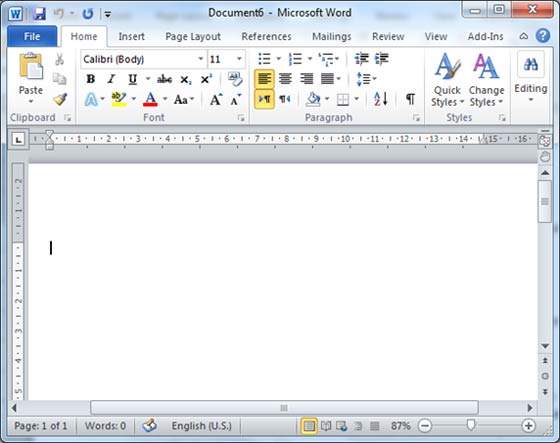
Task: Open font size 11 dropdown
Action: (239, 59)
